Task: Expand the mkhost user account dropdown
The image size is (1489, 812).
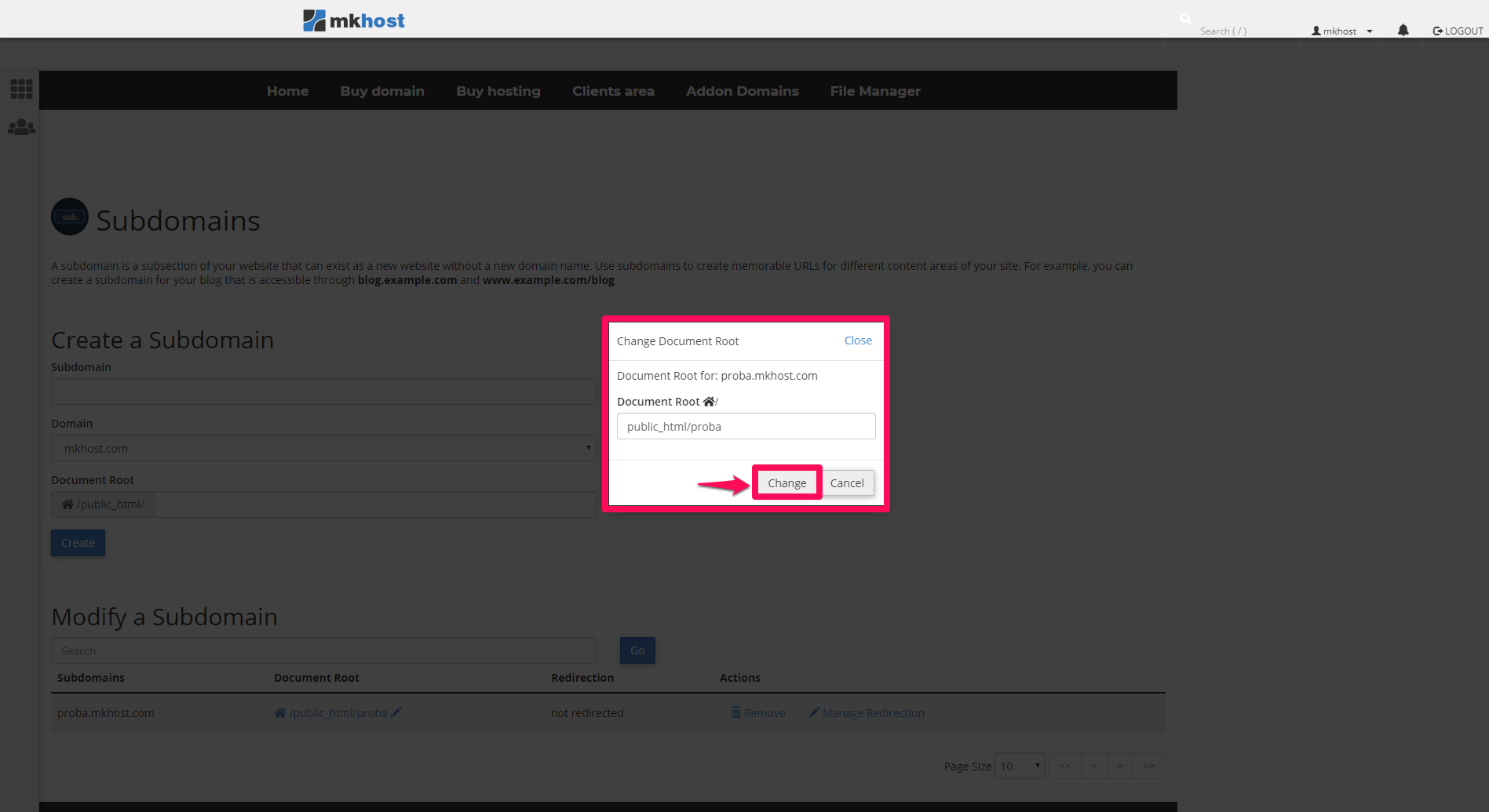Action: tap(1341, 31)
